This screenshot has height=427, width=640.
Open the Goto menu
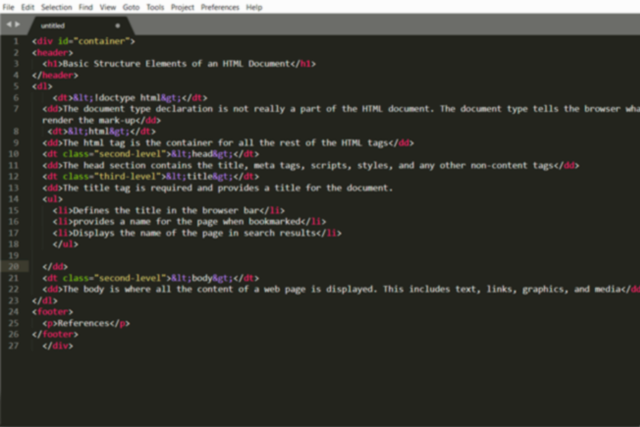click(133, 6)
